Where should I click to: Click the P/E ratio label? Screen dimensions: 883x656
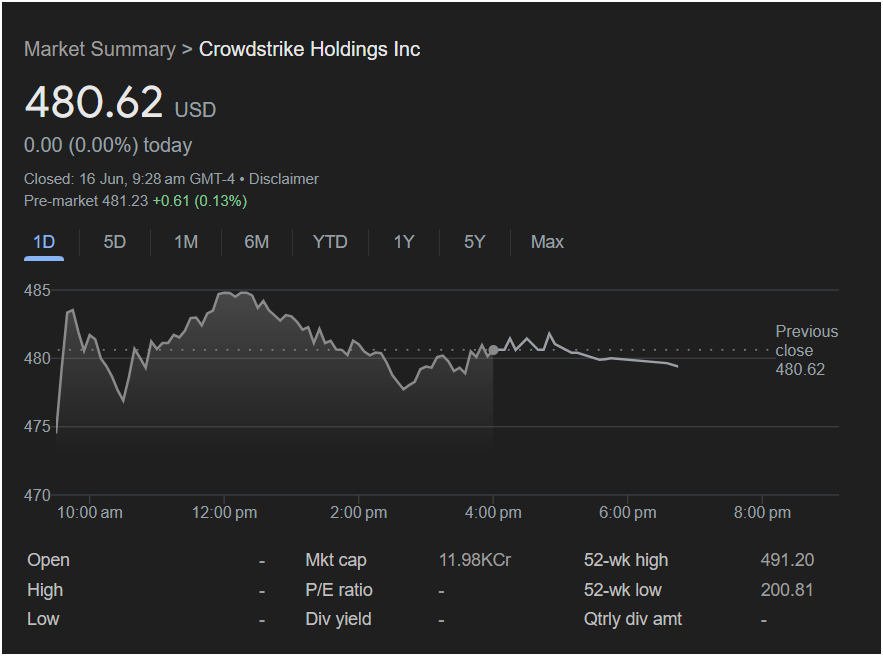click(x=339, y=590)
